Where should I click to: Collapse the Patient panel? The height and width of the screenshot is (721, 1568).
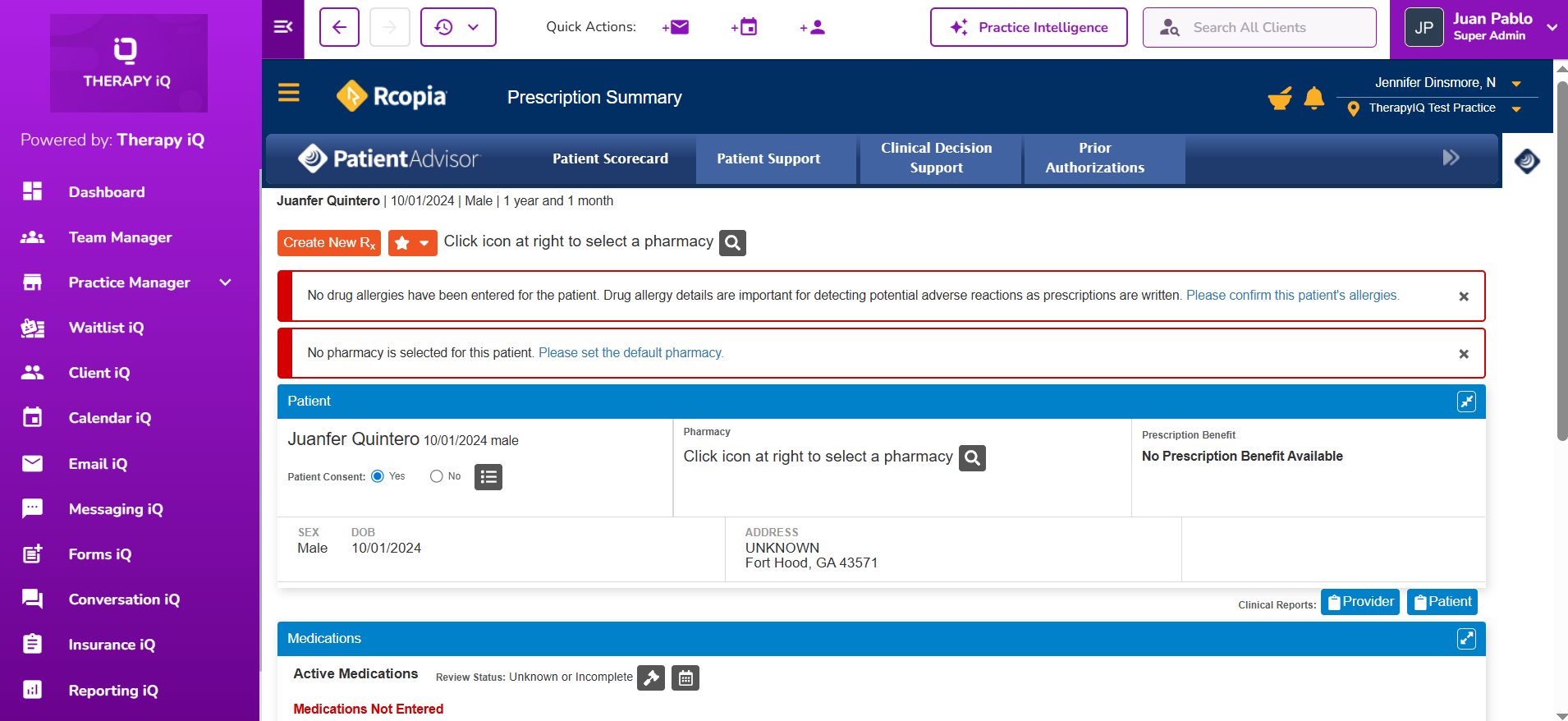pyautogui.click(x=1466, y=402)
